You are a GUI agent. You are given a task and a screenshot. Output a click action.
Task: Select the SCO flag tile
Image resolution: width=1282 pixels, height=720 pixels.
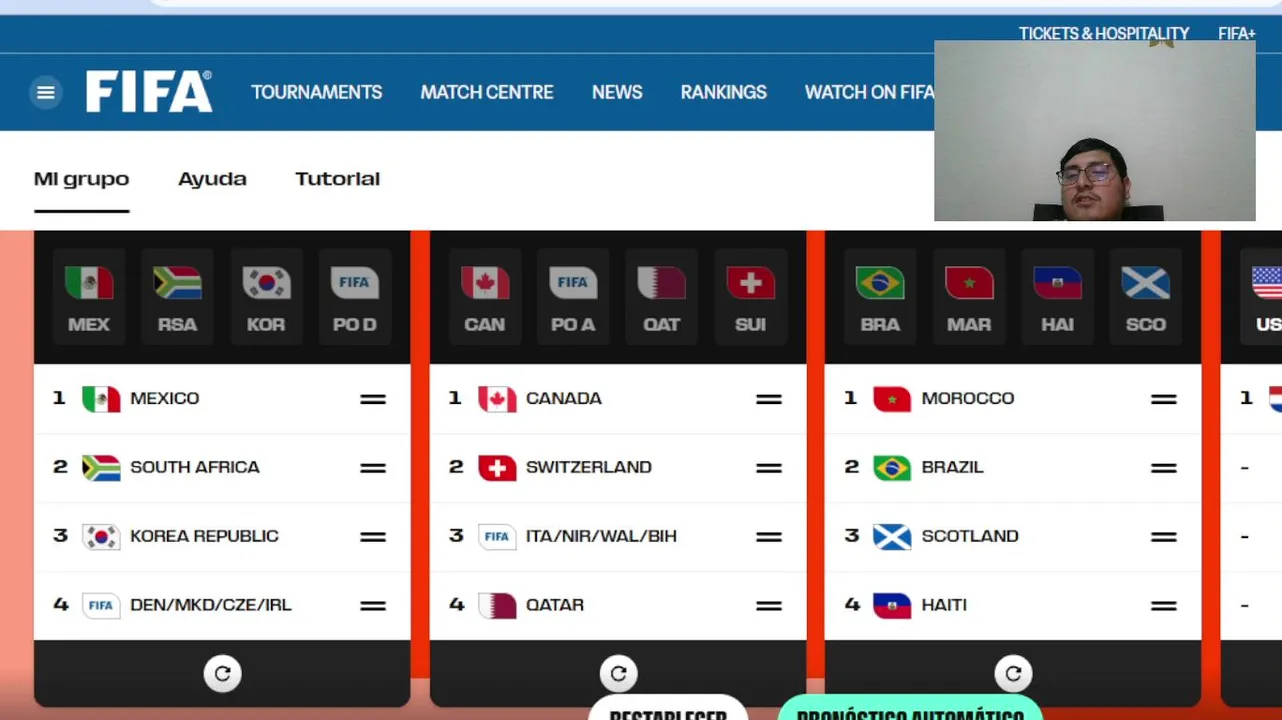point(1146,298)
